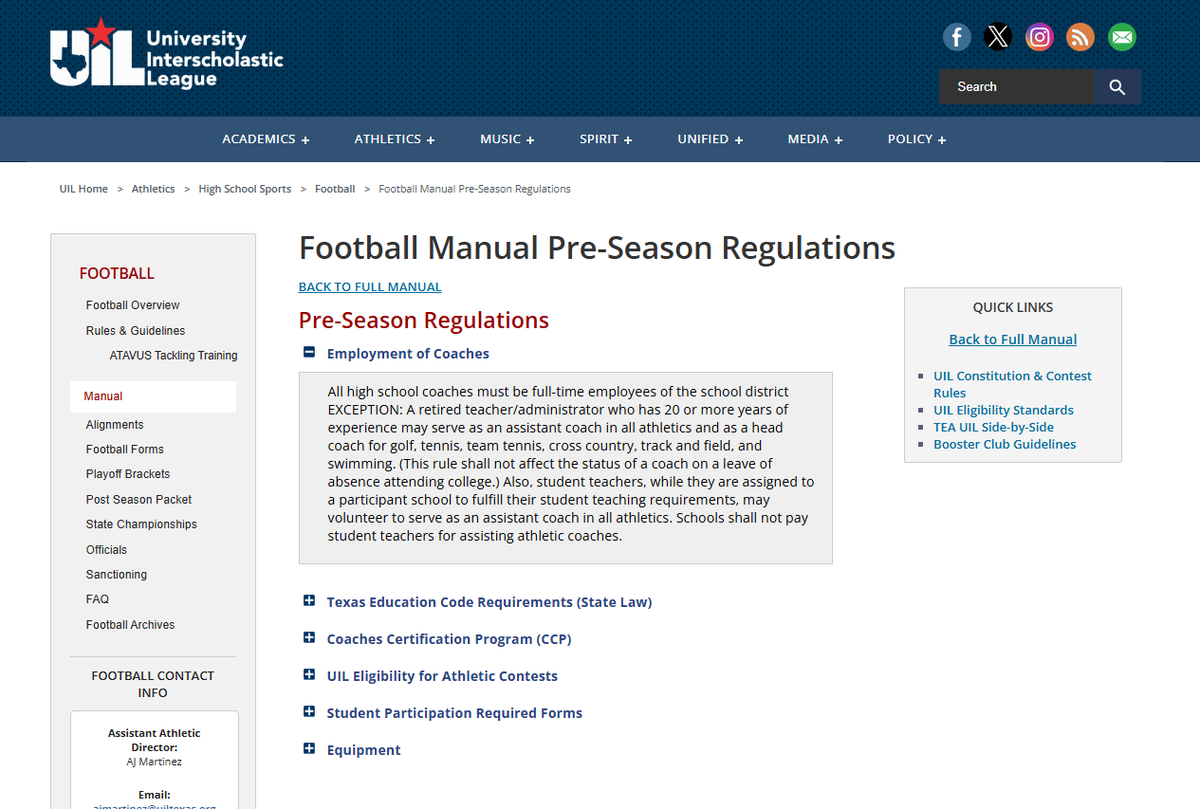The width and height of the screenshot is (1200, 809).
Task: Open the Music navigation menu
Action: pyautogui.click(x=507, y=139)
